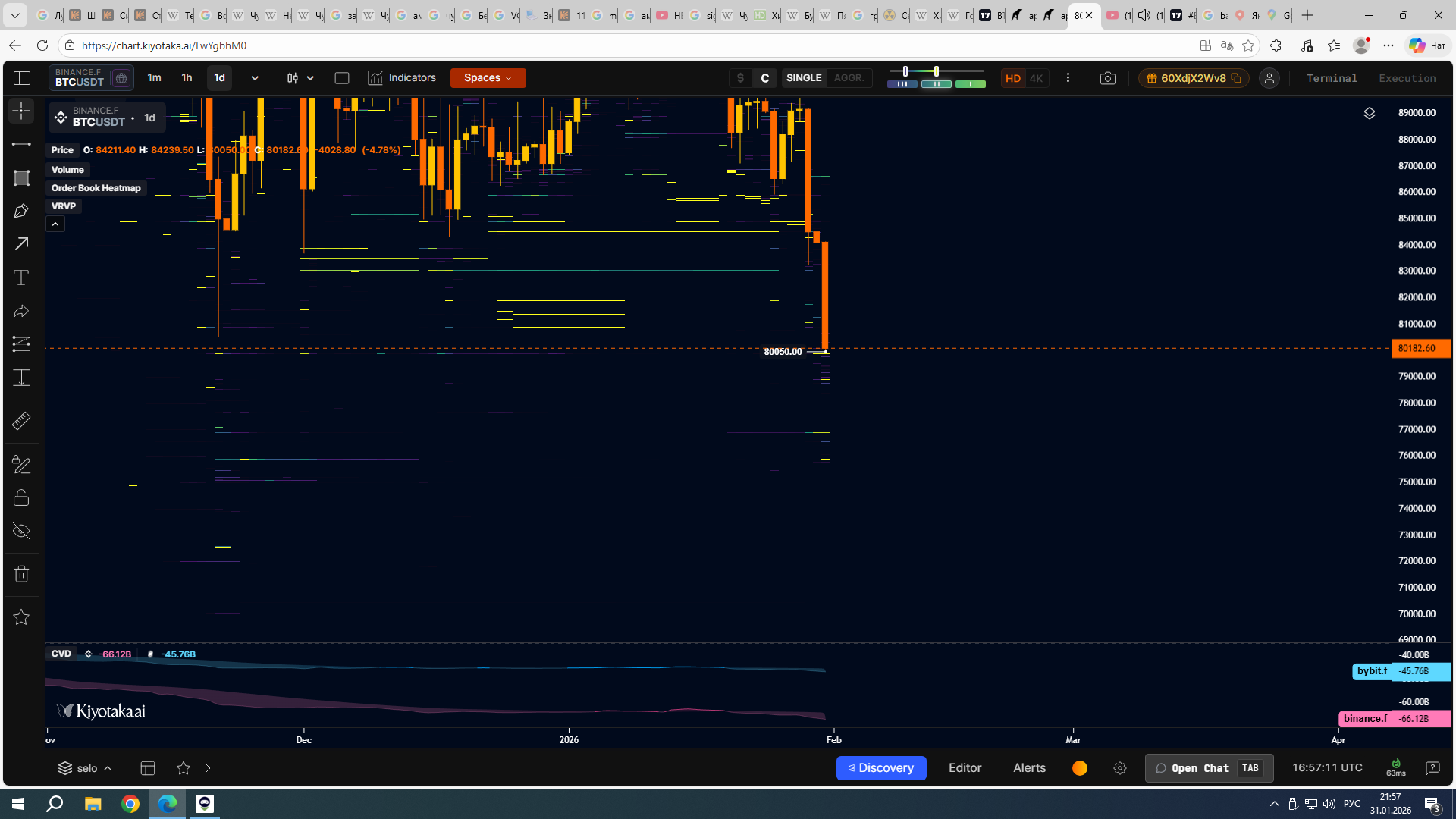Image resolution: width=1456 pixels, height=819 pixels.
Task: Expand the timeframe dropdown chevron
Action: [255, 78]
